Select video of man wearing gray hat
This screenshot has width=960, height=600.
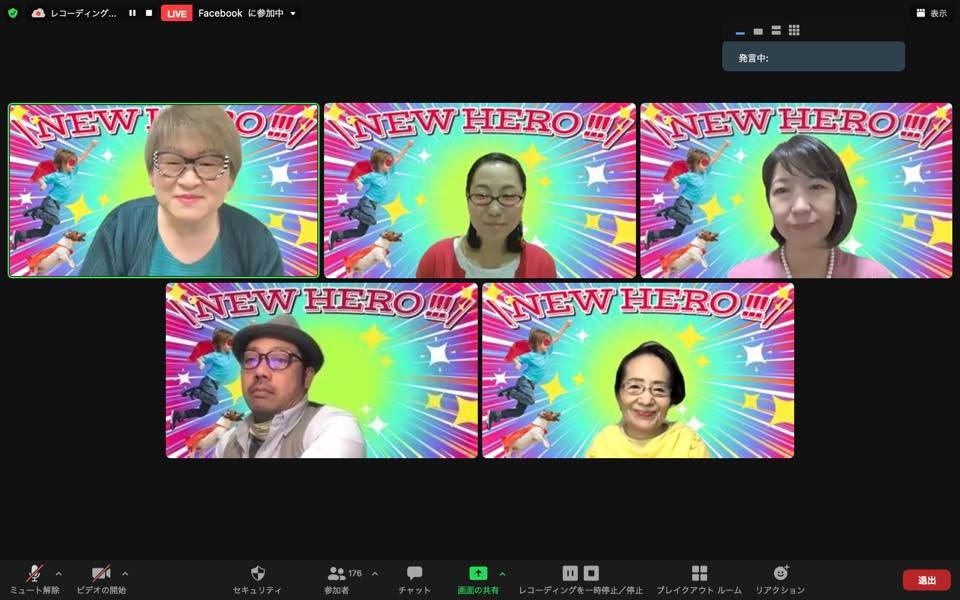(321, 370)
